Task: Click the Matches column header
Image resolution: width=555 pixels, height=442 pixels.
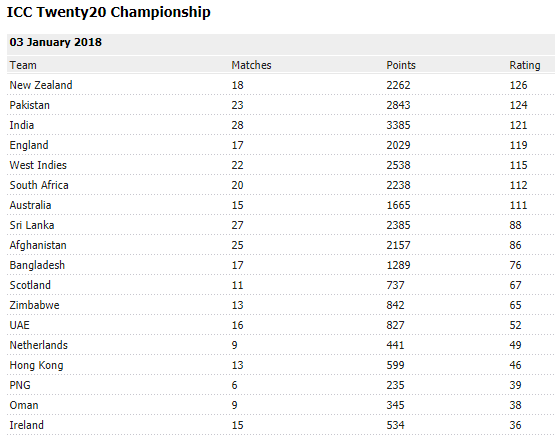Action: coord(251,65)
